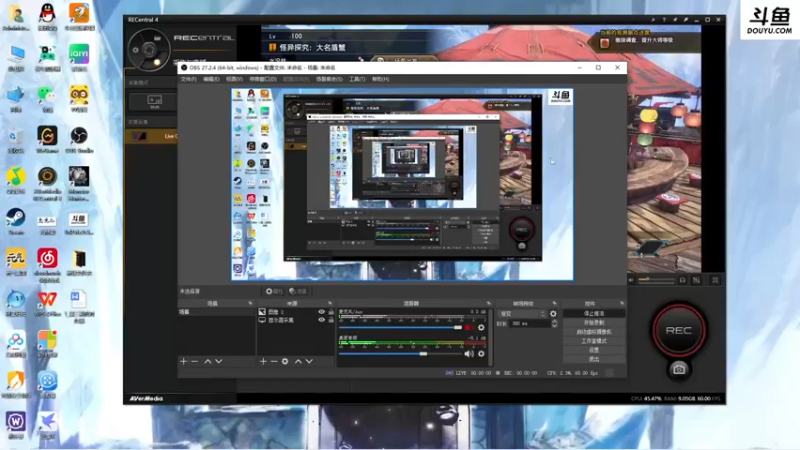This screenshot has height=450, width=800.
Task: Remove the selected scene with the minus icon
Action: [x=194, y=361]
